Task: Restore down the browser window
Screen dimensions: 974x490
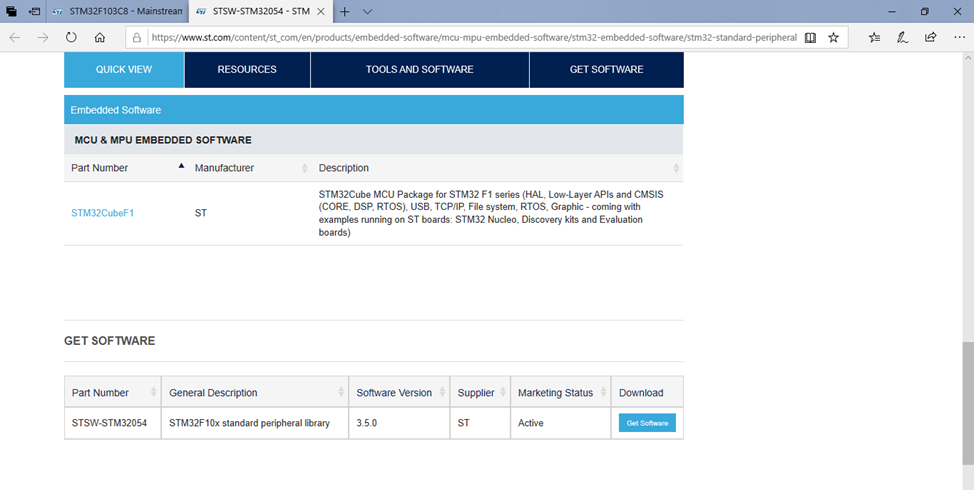Action: pyautogui.click(x=924, y=11)
